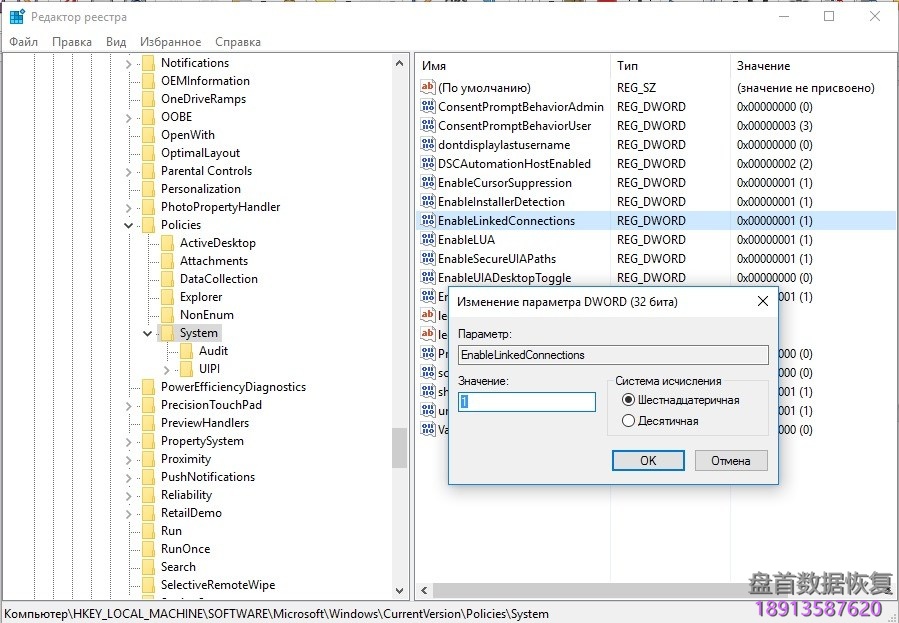Click the DWORD icon beside EnableLUA

pyautogui.click(x=428, y=240)
